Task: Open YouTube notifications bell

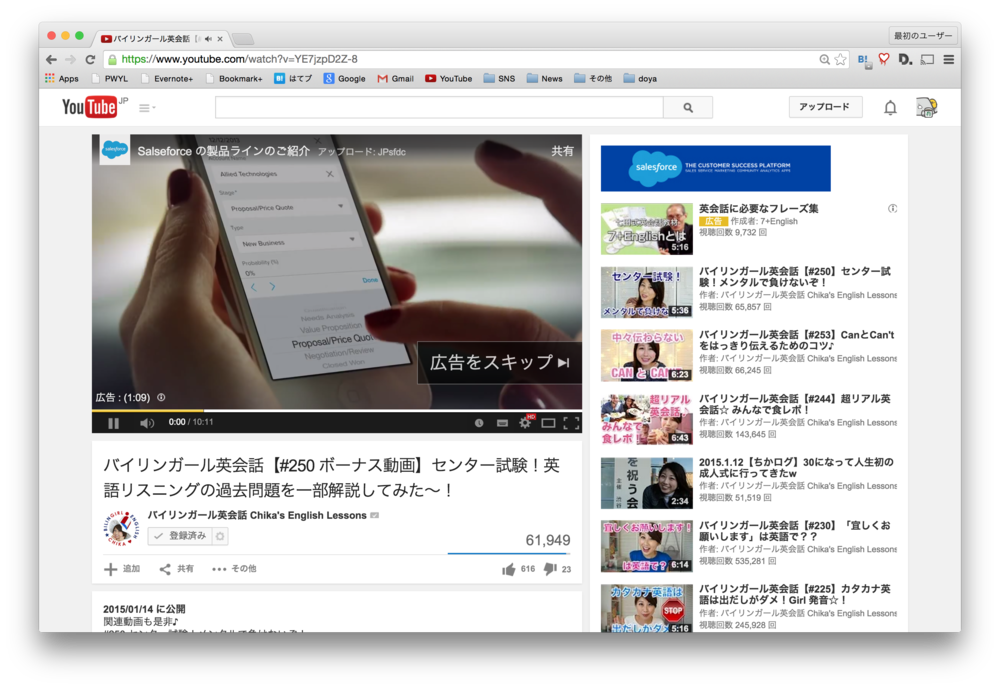Action: pos(890,106)
